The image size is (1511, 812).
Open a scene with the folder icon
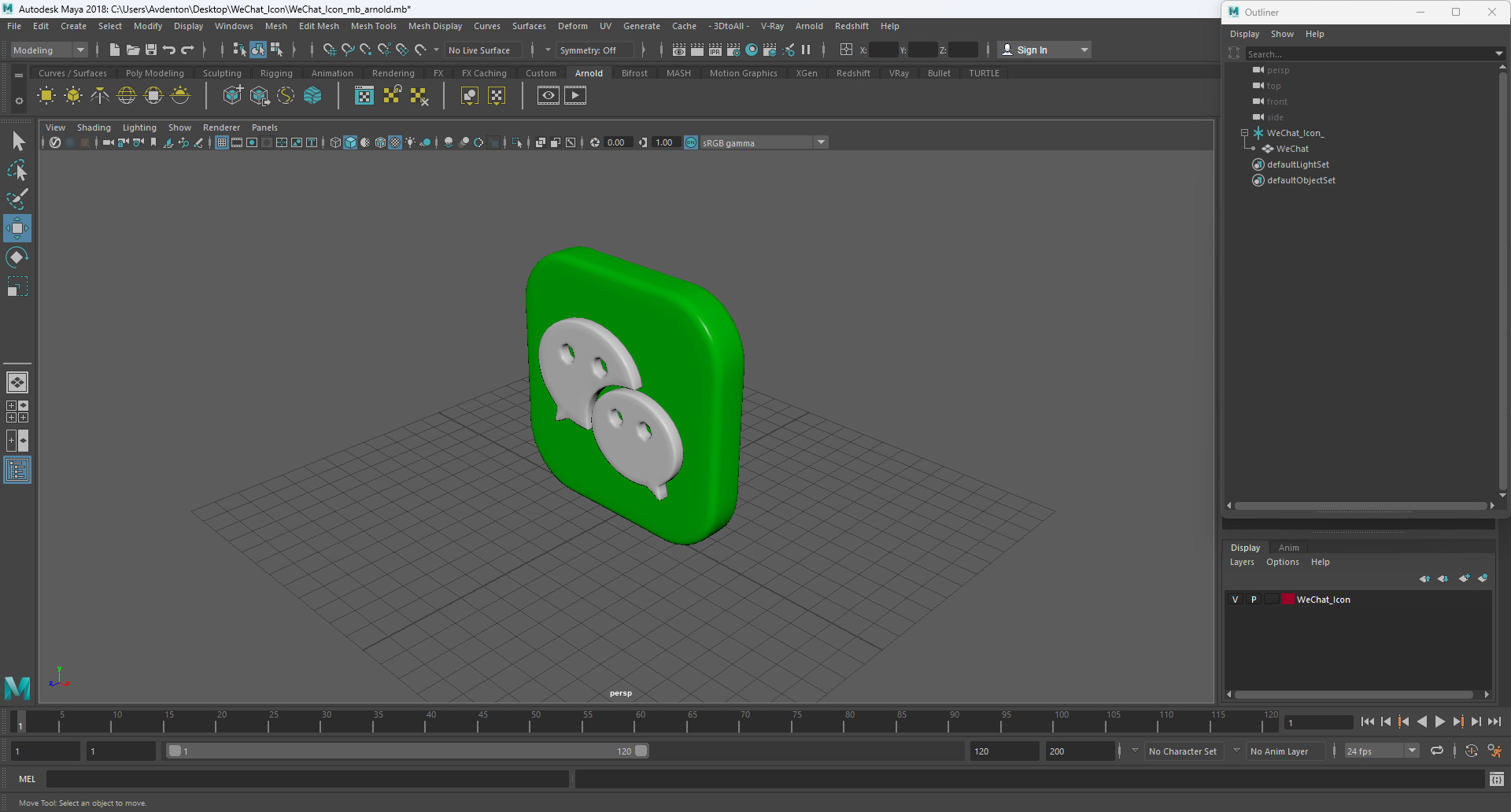[x=133, y=50]
